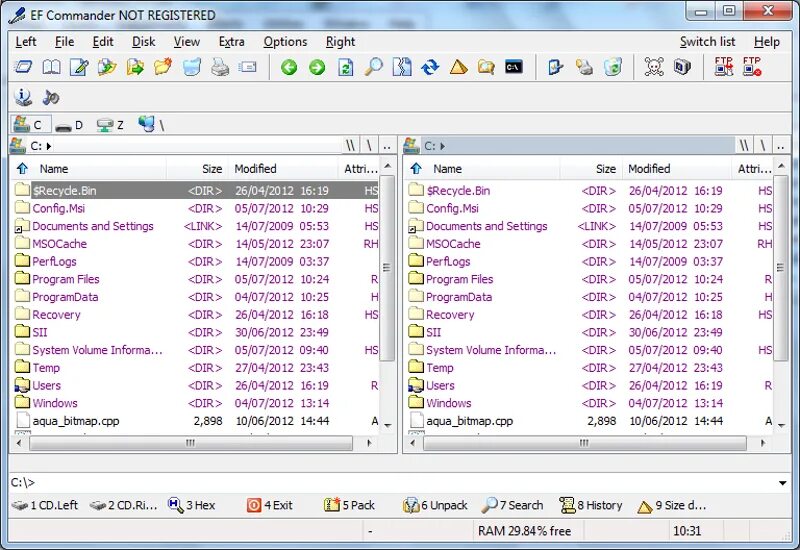Viewport: 800px width, 550px height.
Task: Click the music note icon in second toolbar row
Action: [x=51, y=97]
